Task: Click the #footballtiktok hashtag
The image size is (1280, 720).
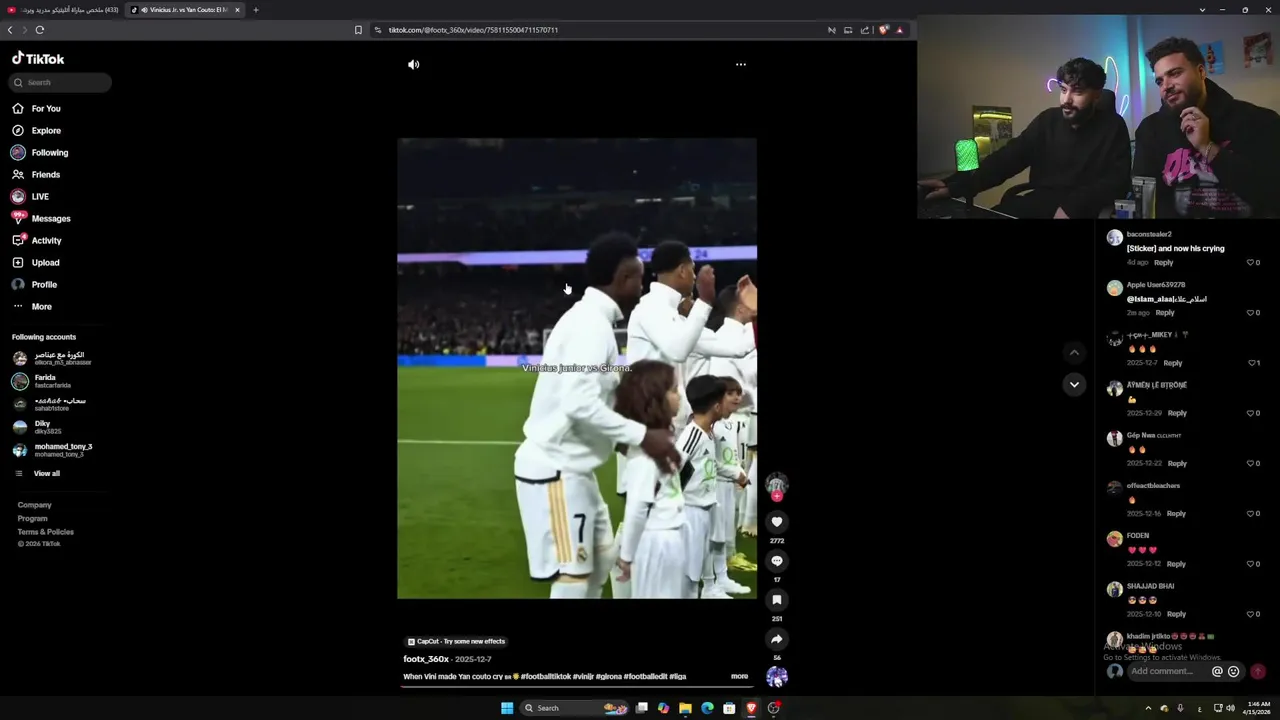Action: pos(546,677)
